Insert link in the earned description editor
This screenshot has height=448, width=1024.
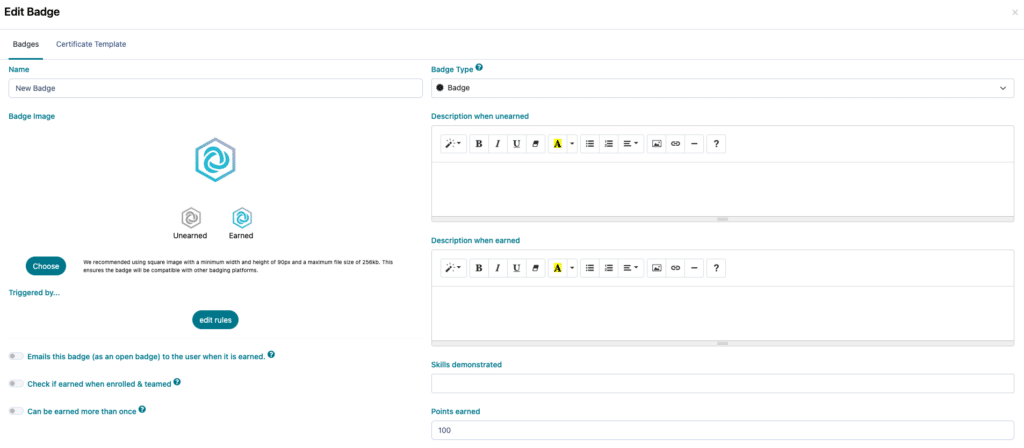[x=675, y=268]
